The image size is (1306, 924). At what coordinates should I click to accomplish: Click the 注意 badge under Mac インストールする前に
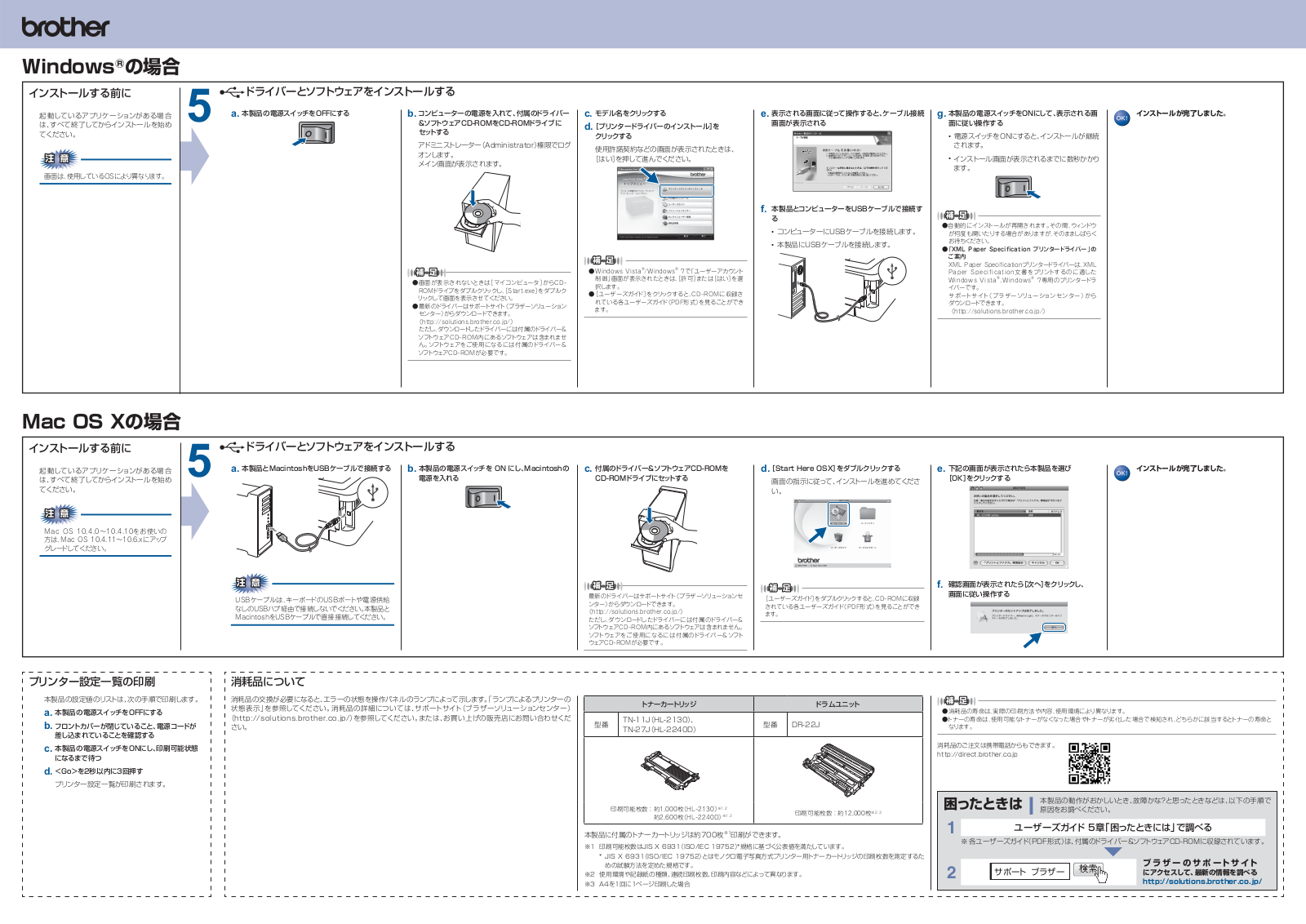(x=59, y=513)
